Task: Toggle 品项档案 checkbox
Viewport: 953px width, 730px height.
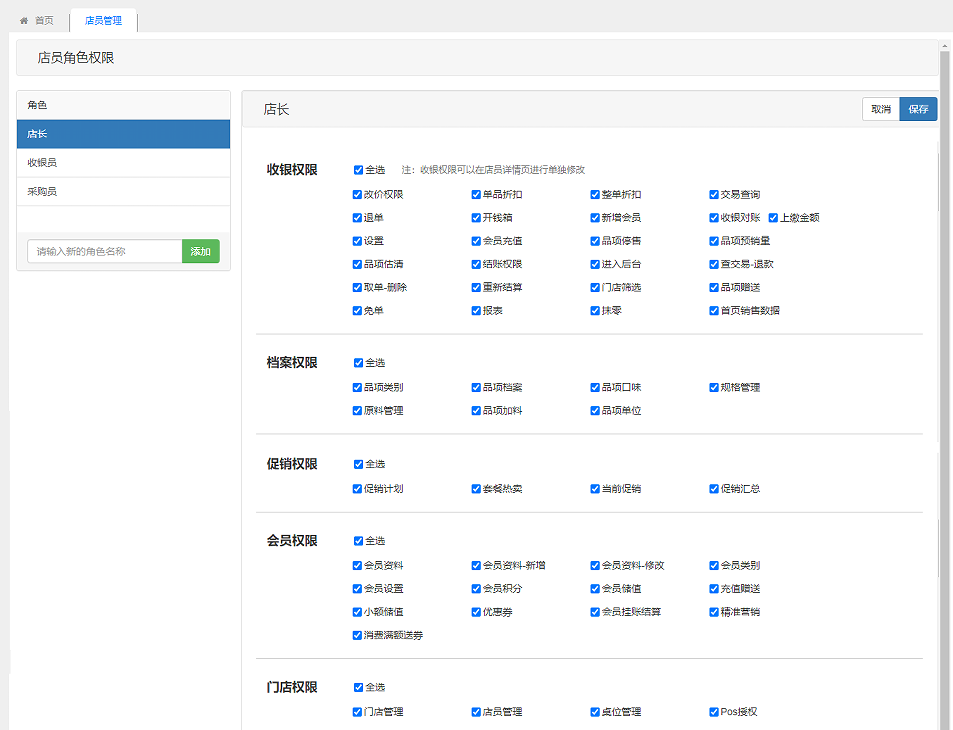Action: coord(476,387)
